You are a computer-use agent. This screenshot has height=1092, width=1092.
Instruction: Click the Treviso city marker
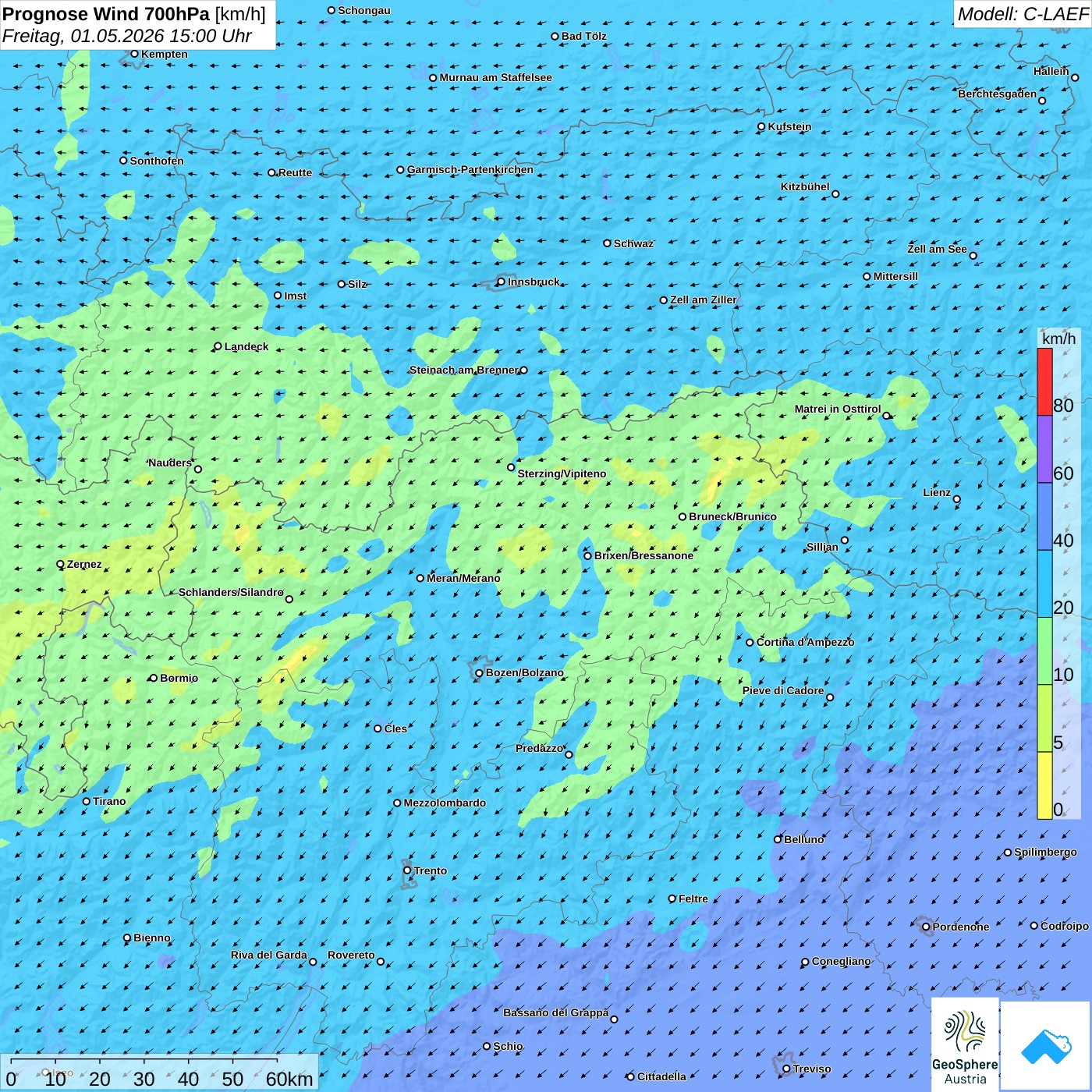click(787, 1069)
